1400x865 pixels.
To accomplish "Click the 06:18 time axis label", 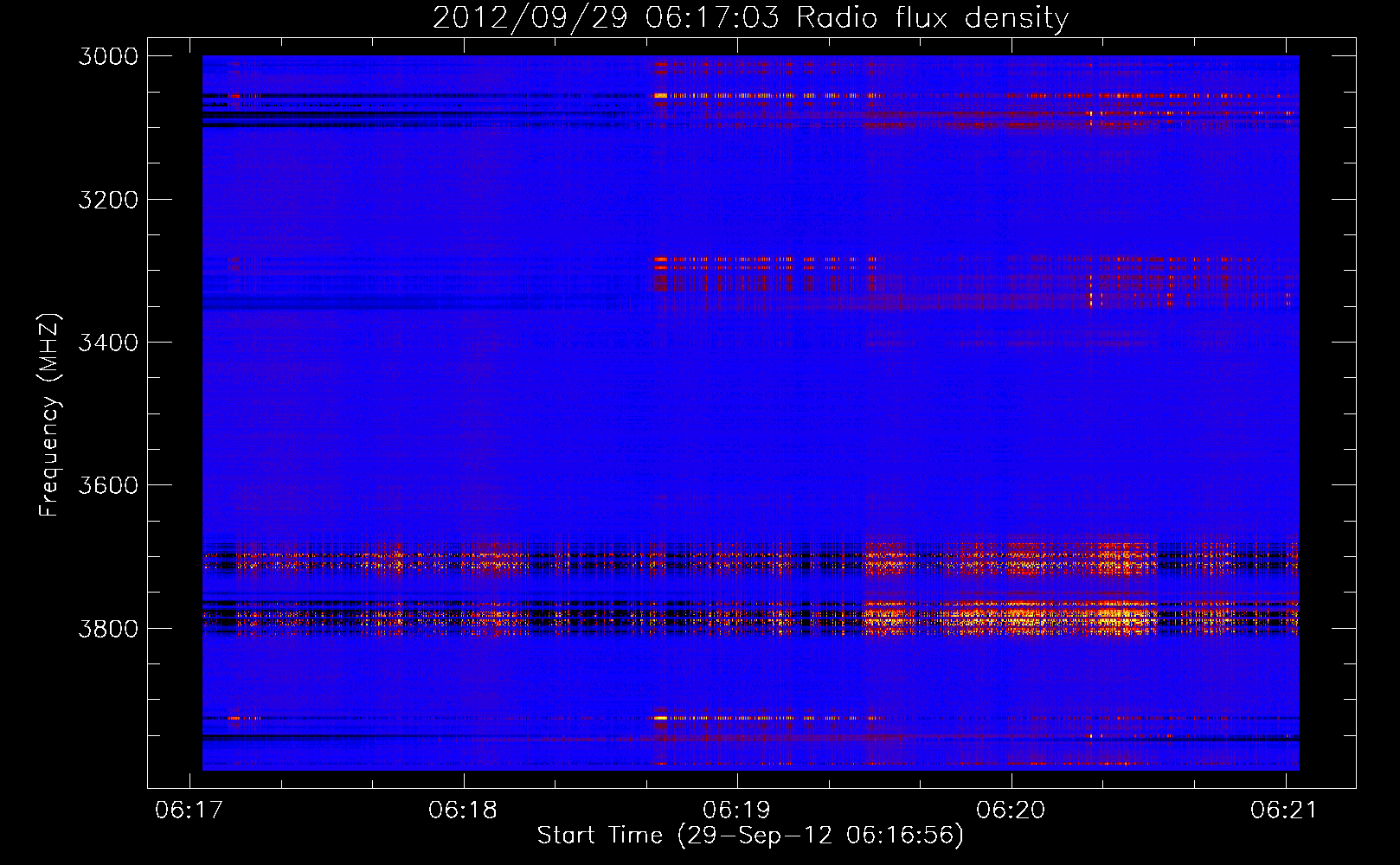I will (x=463, y=810).
